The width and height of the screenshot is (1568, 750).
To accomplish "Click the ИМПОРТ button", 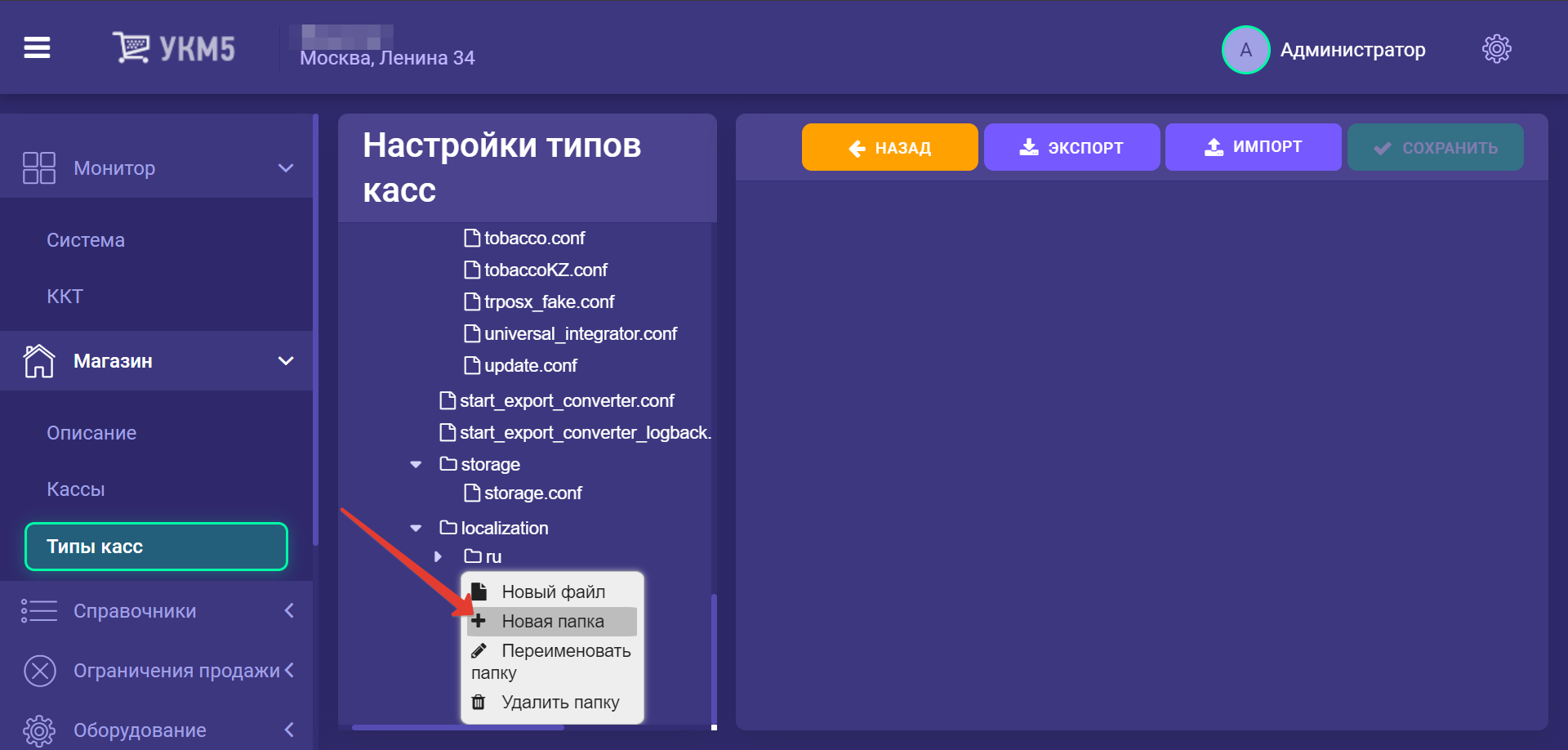I will [1253, 147].
